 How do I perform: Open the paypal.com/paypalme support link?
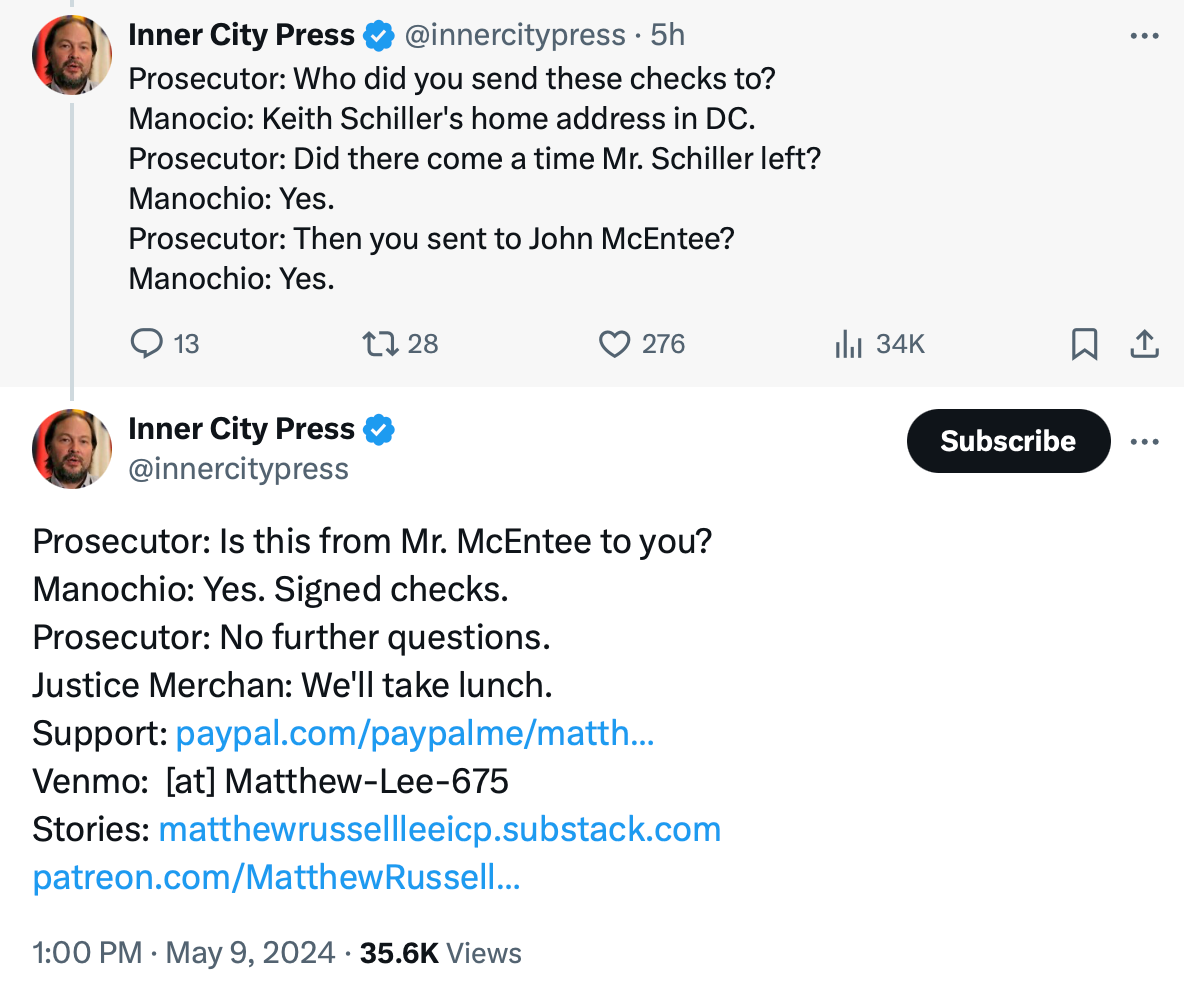tap(414, 732)
